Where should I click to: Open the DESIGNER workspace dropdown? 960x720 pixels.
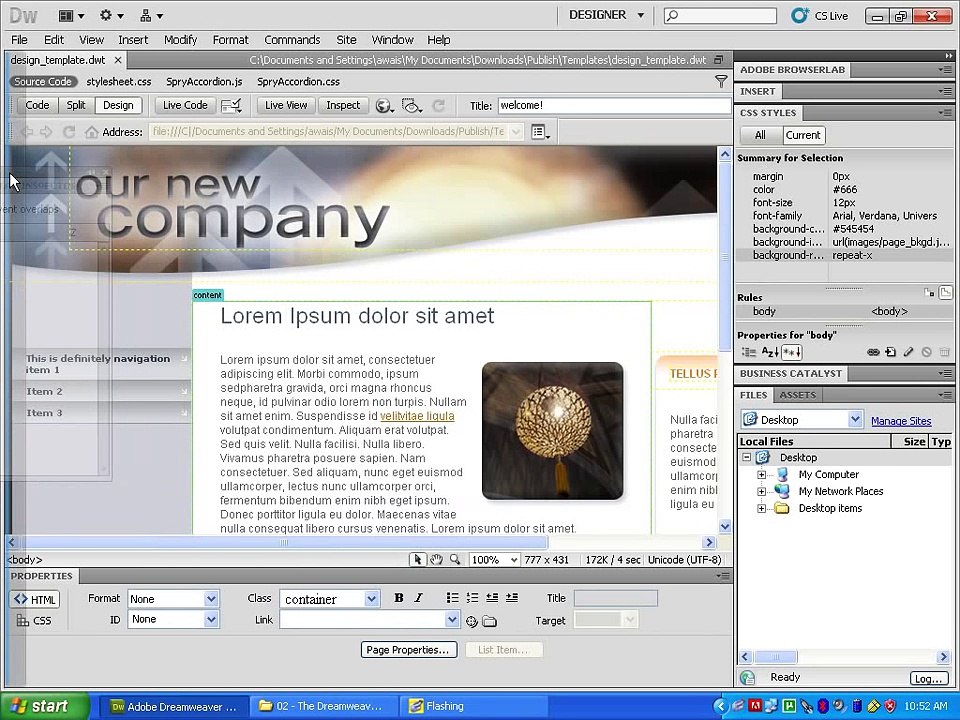coord(606,15)
